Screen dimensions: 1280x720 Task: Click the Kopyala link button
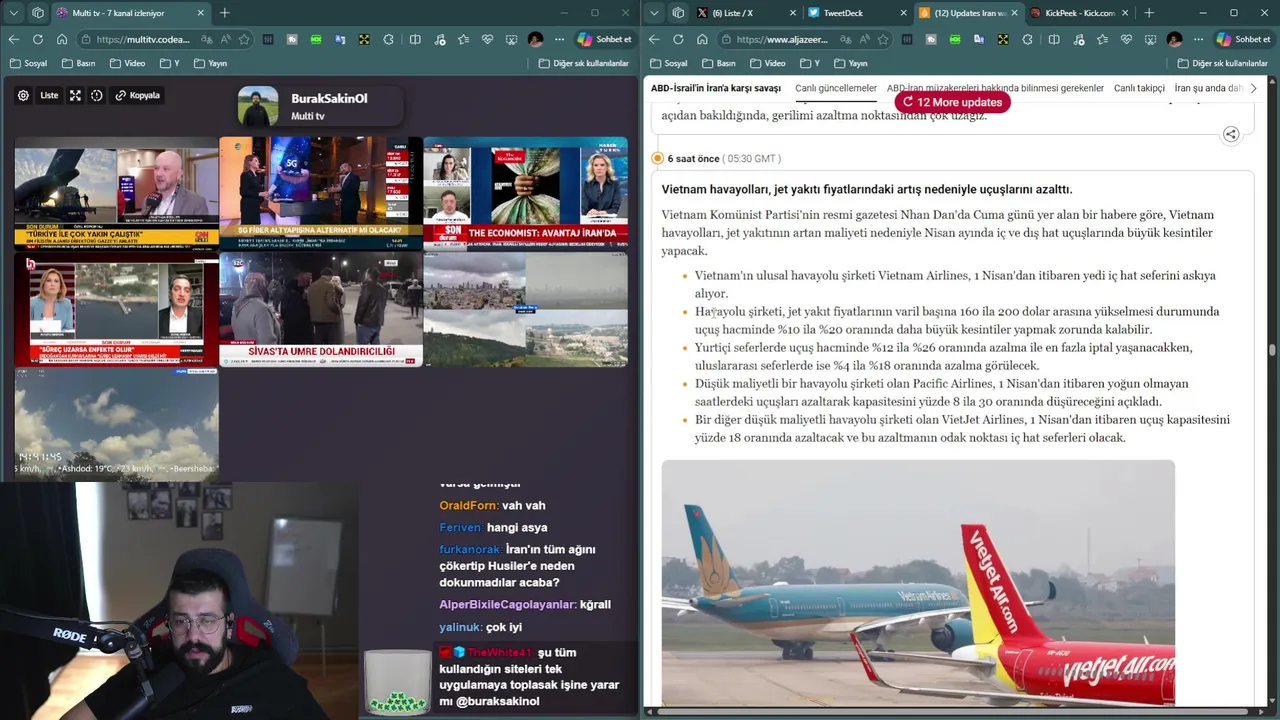click(137, 95)
